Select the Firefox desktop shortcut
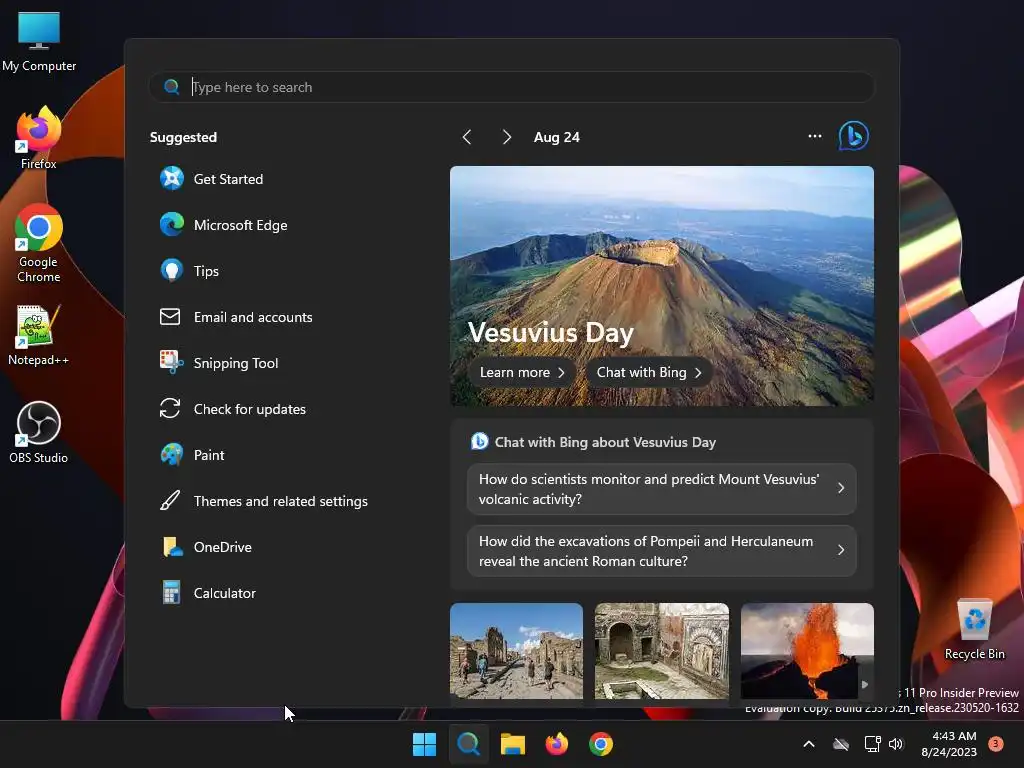Viewport: 1024px width, 768px height. pos(39,138)
